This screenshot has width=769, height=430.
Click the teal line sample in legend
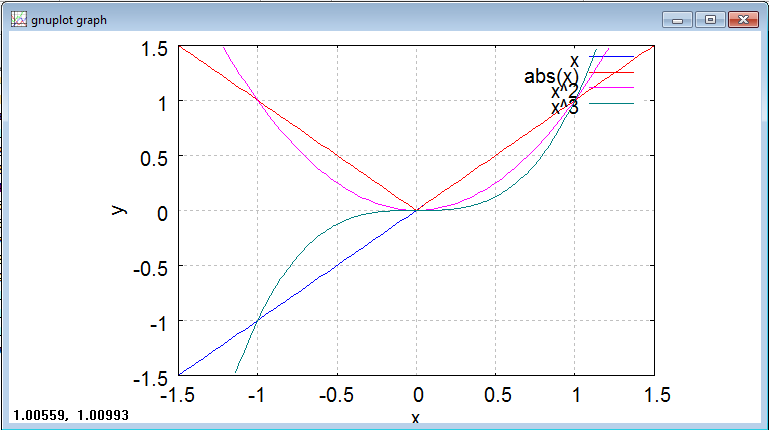pyautogui.click(x=611, y=103)
